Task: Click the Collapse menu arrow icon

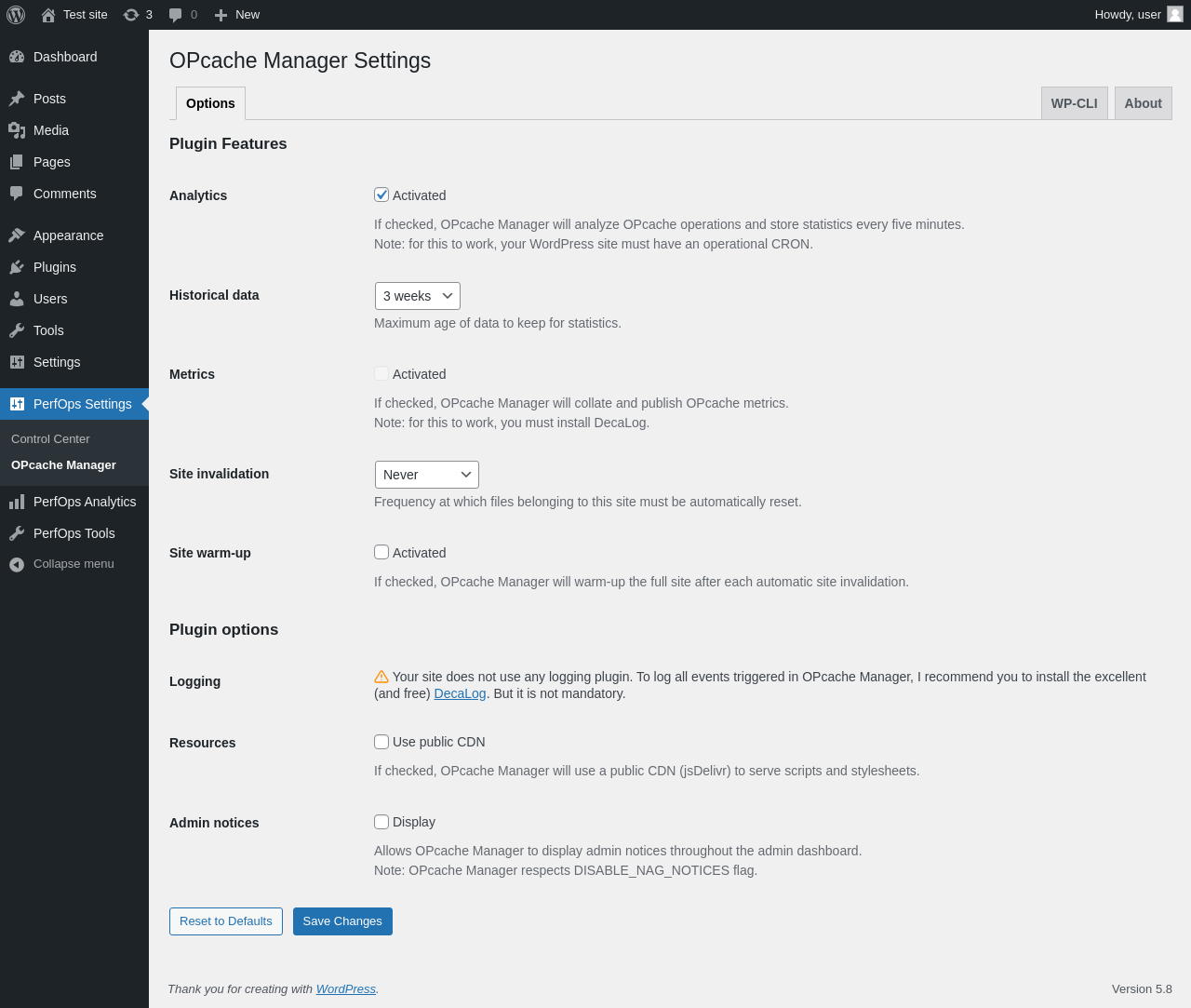Action: 17,564
